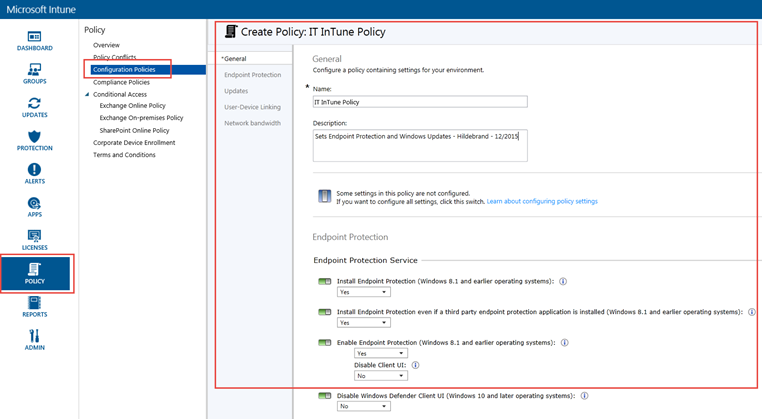Click info icon for third party endpoint setting

(x=751, y=312)
